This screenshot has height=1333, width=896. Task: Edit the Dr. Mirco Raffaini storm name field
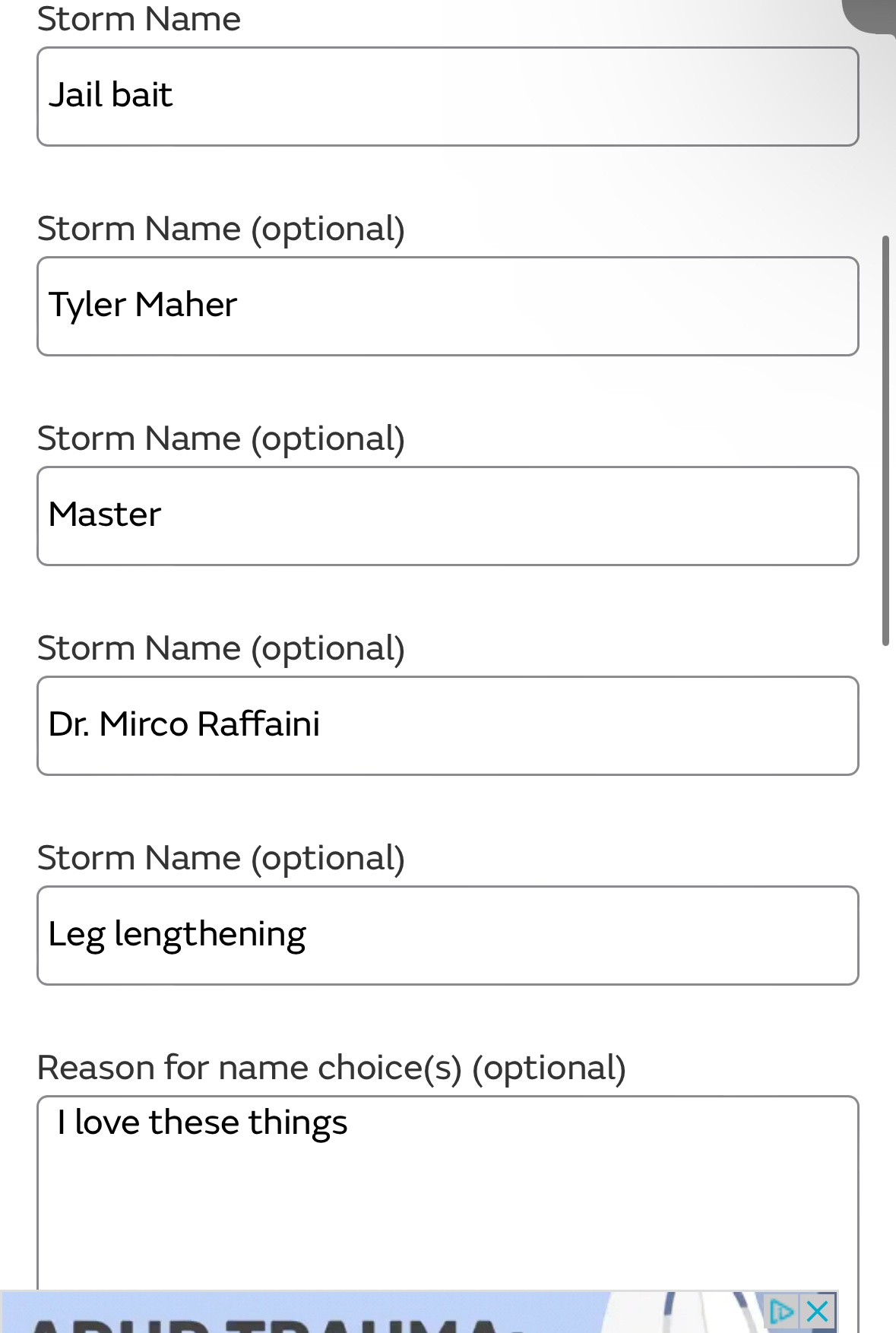click(x=448, y=726)
